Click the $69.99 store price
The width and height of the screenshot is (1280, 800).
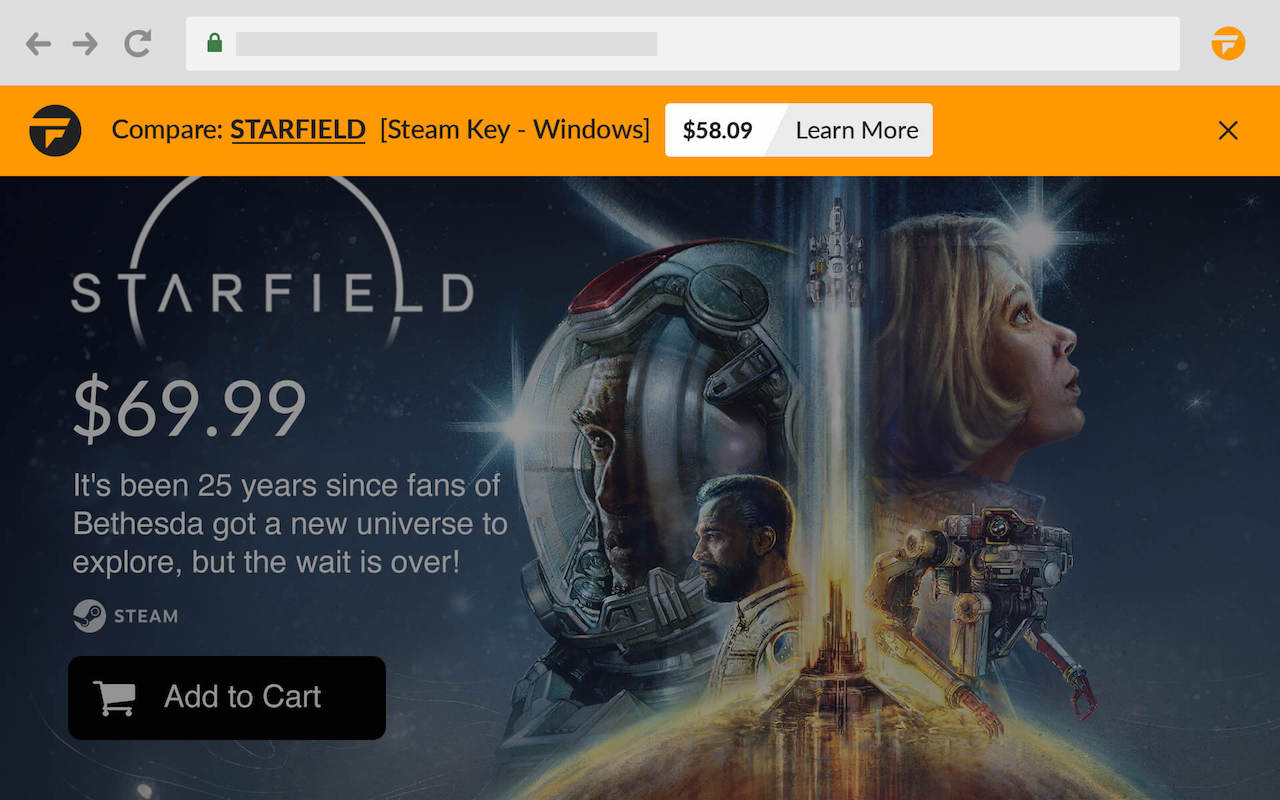click(189, 404)
